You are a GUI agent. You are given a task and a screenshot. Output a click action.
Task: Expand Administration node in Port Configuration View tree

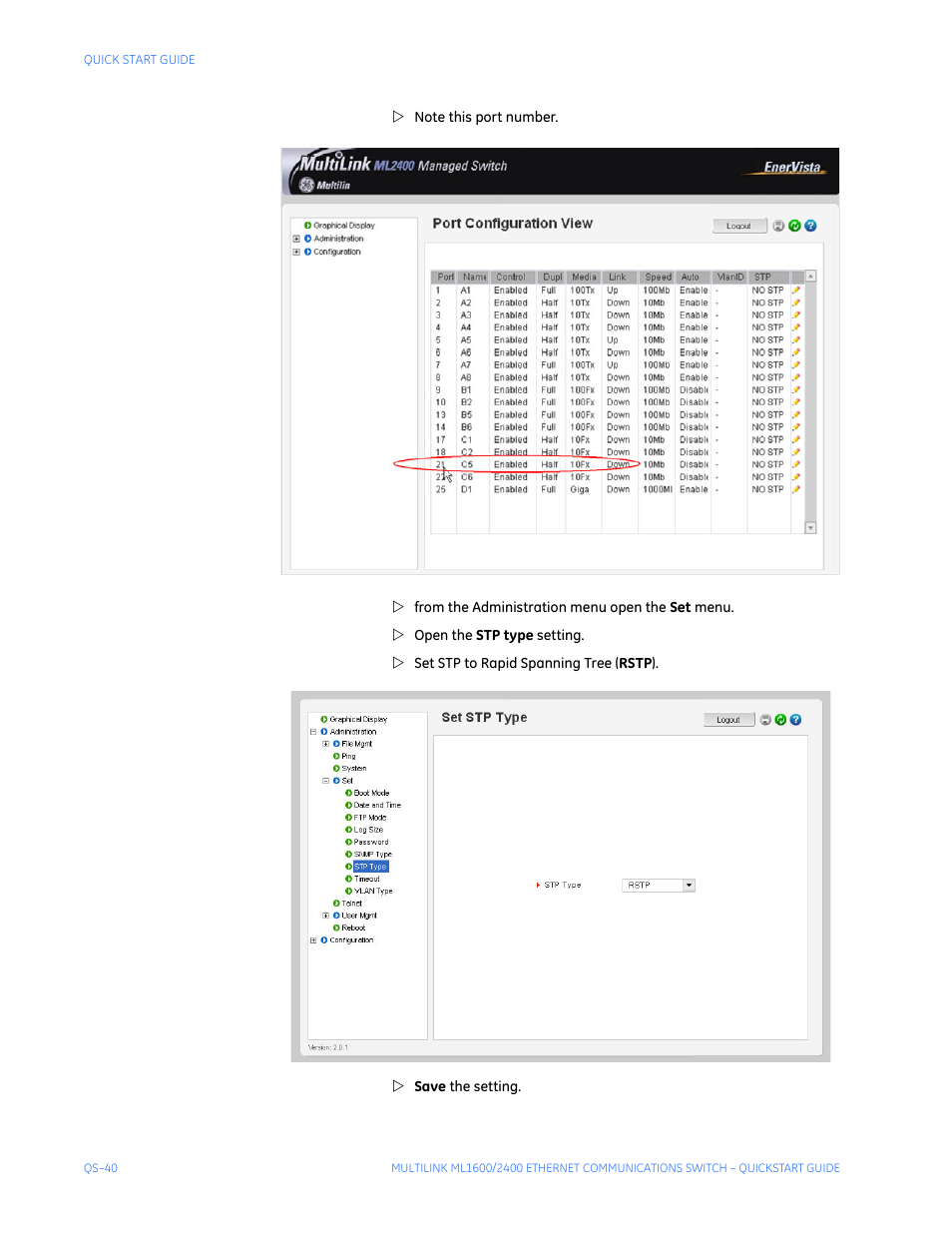[296, 239]
